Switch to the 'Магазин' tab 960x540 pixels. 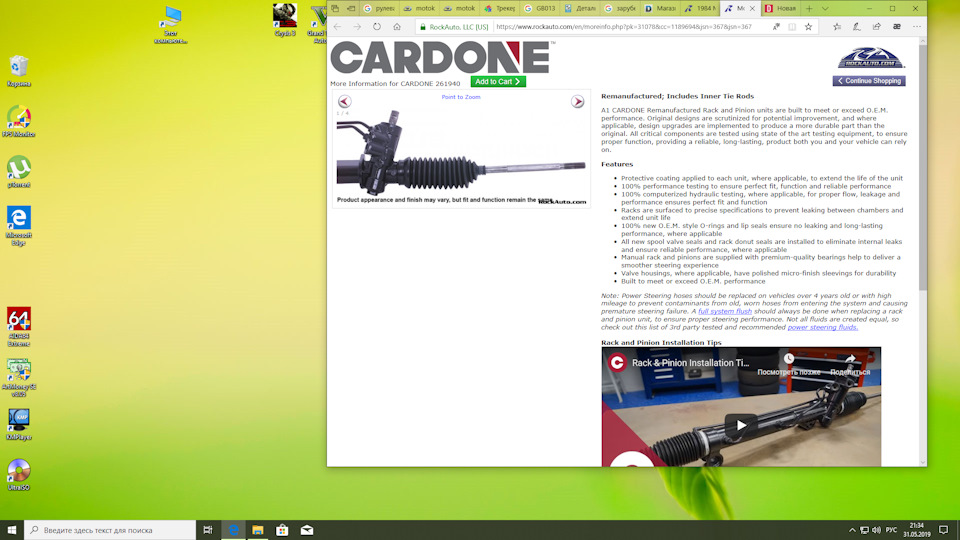pyautogui.click(x=661, y=9)
